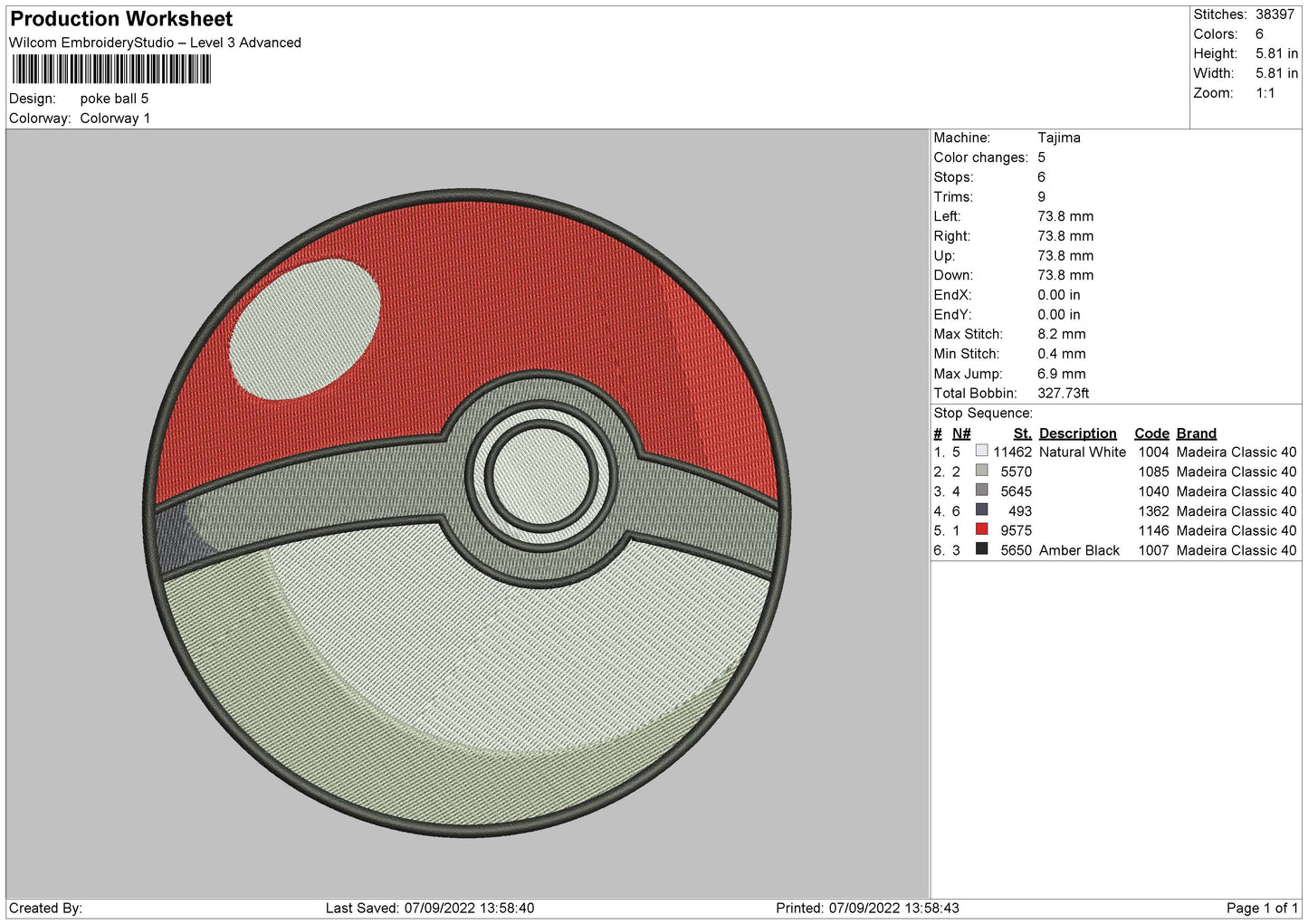Image resolution: width=1308 pixels, height=924 pixels.
Task: Click the barcode under the worksheet title
Action: pos(111,70)
